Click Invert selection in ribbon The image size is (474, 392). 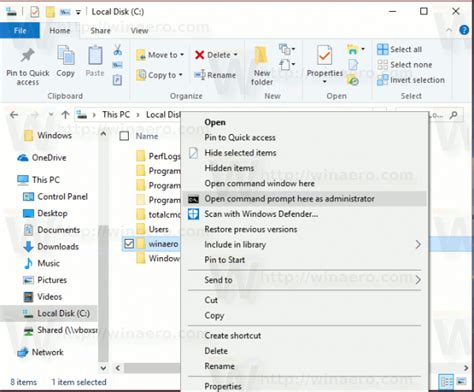click(x=411, y=80)
